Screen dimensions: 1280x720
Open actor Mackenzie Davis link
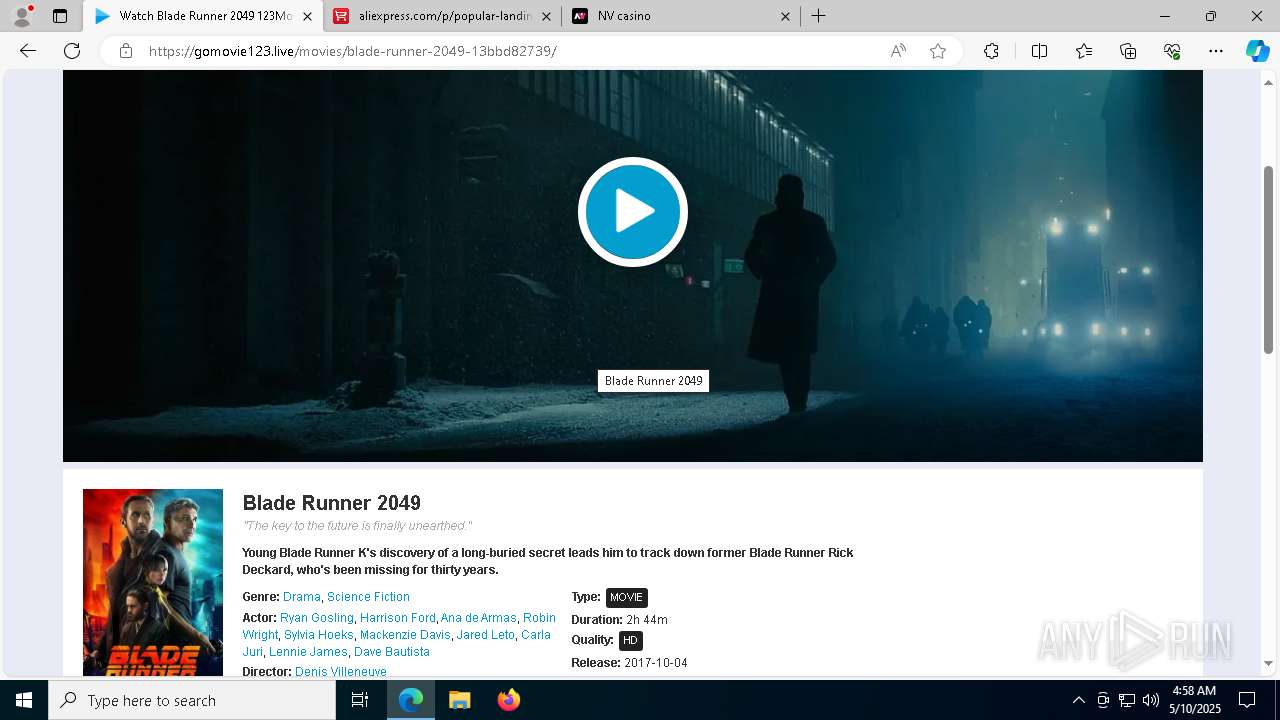pos(405,635)
